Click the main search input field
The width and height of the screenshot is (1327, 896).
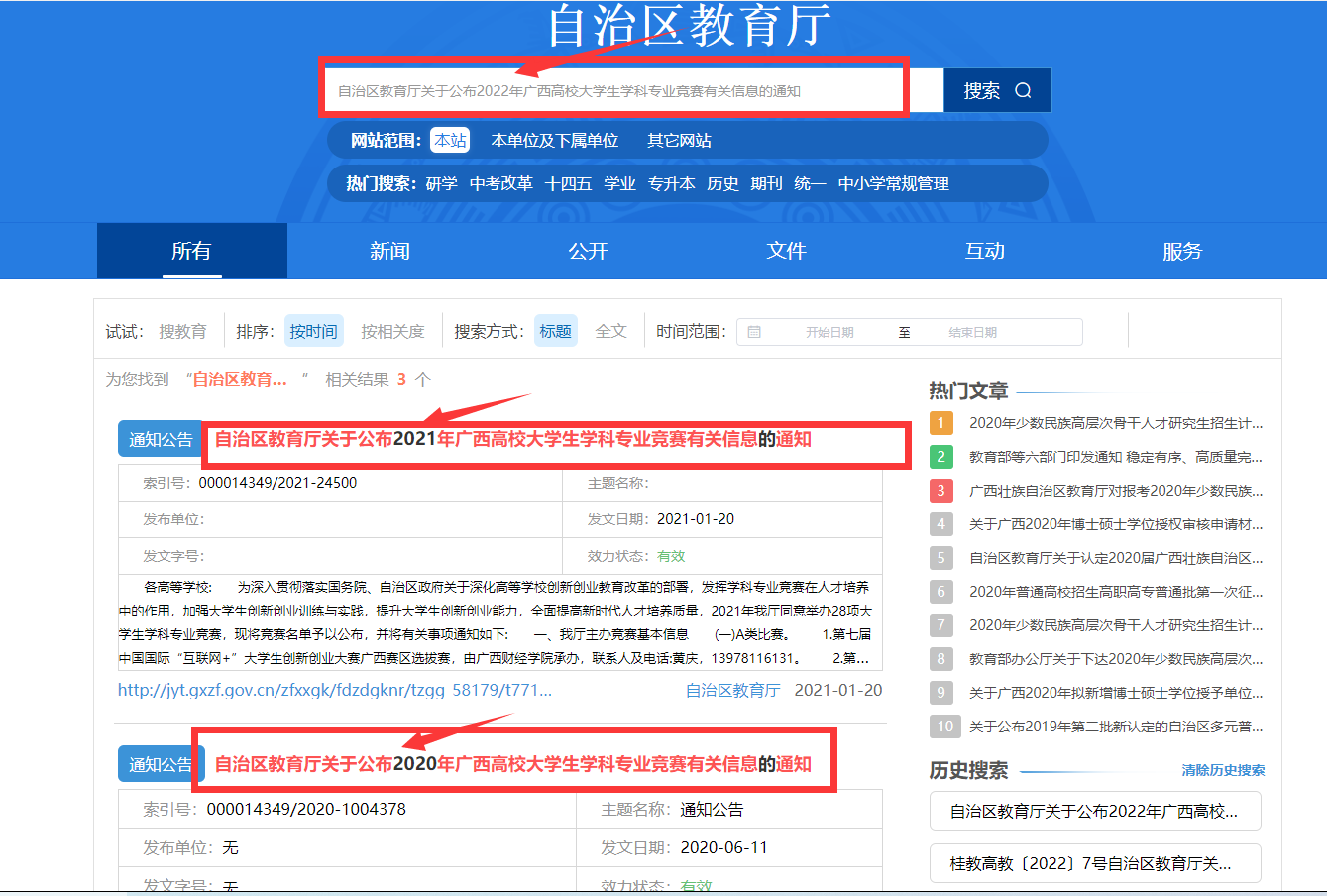pos(614,91)
